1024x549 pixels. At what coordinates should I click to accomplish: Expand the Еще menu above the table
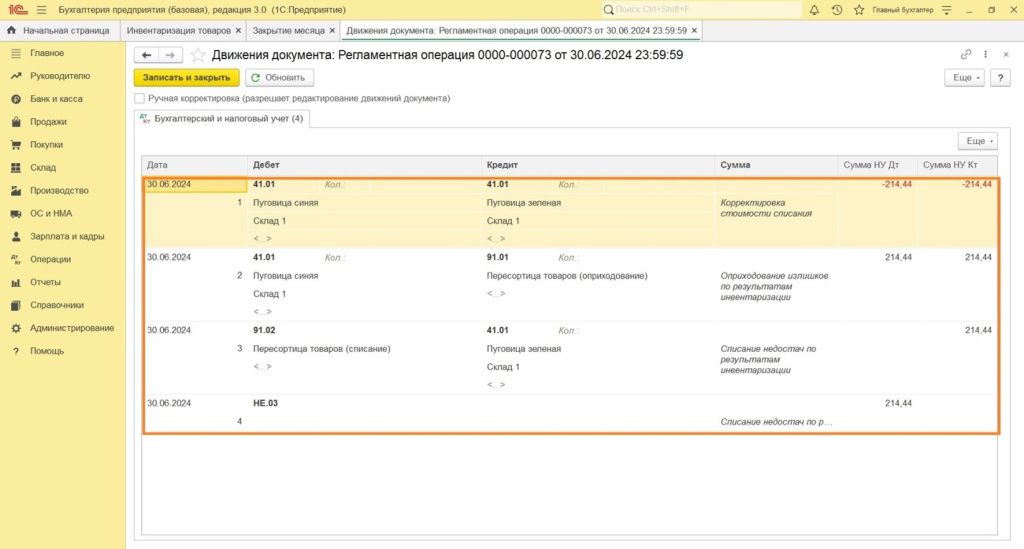click(977, 142)
